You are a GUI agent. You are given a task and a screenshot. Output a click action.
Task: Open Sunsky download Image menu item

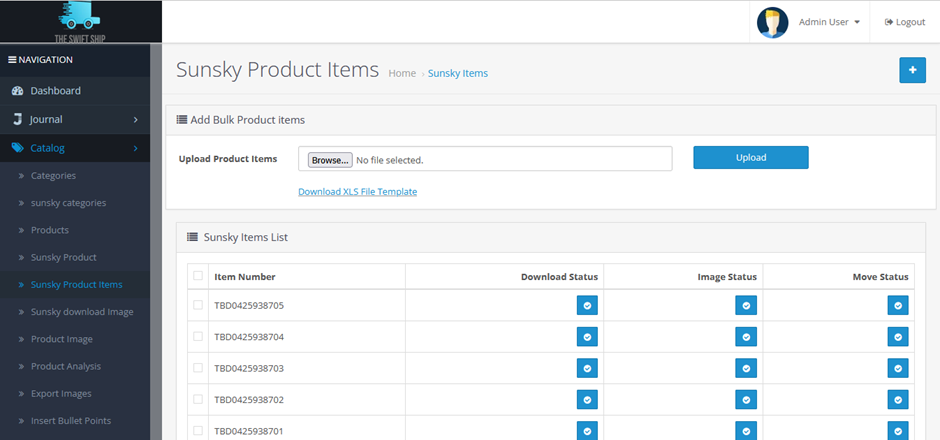[x=82, y=312]
